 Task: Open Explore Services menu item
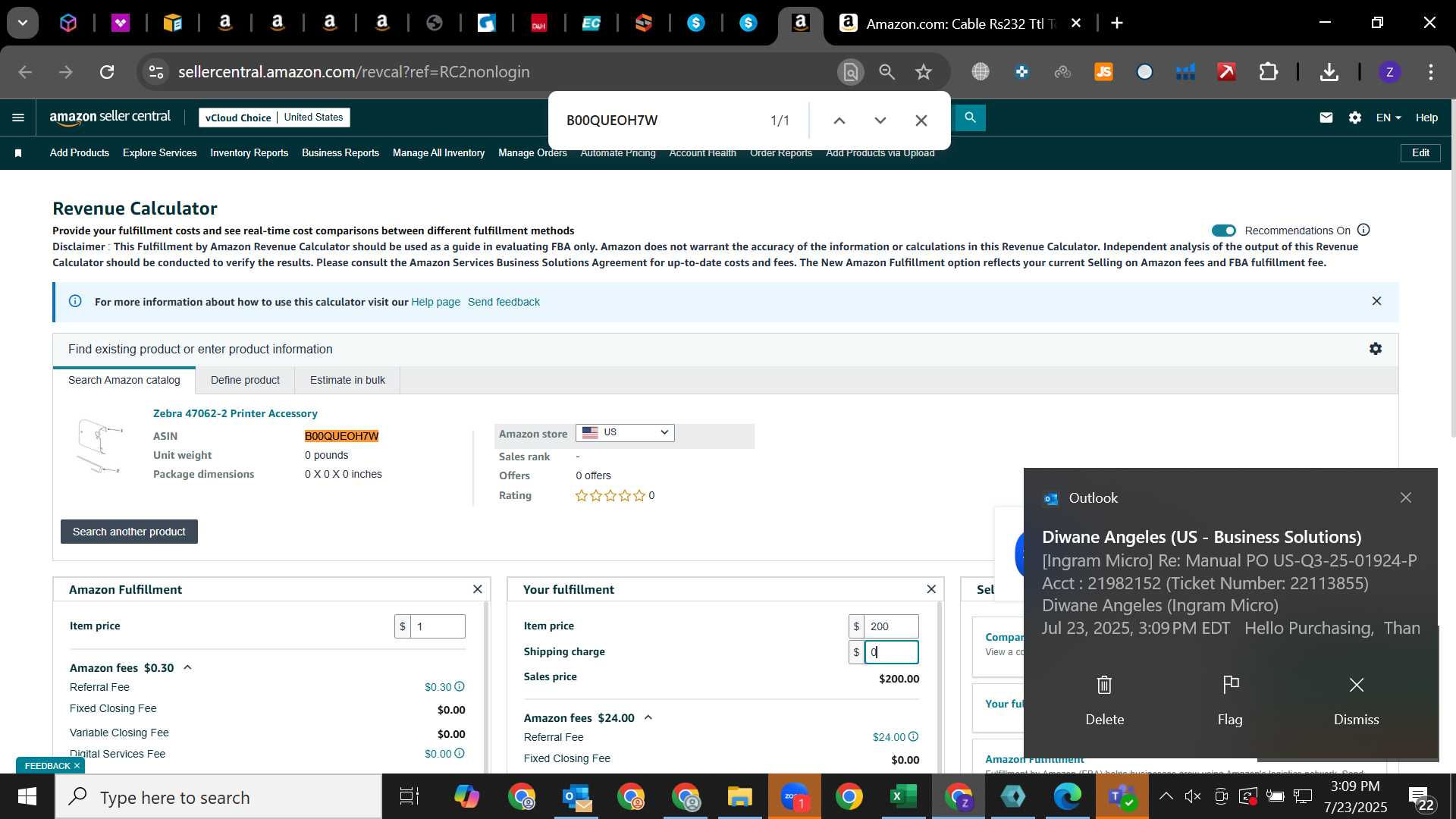click(159, 152)
